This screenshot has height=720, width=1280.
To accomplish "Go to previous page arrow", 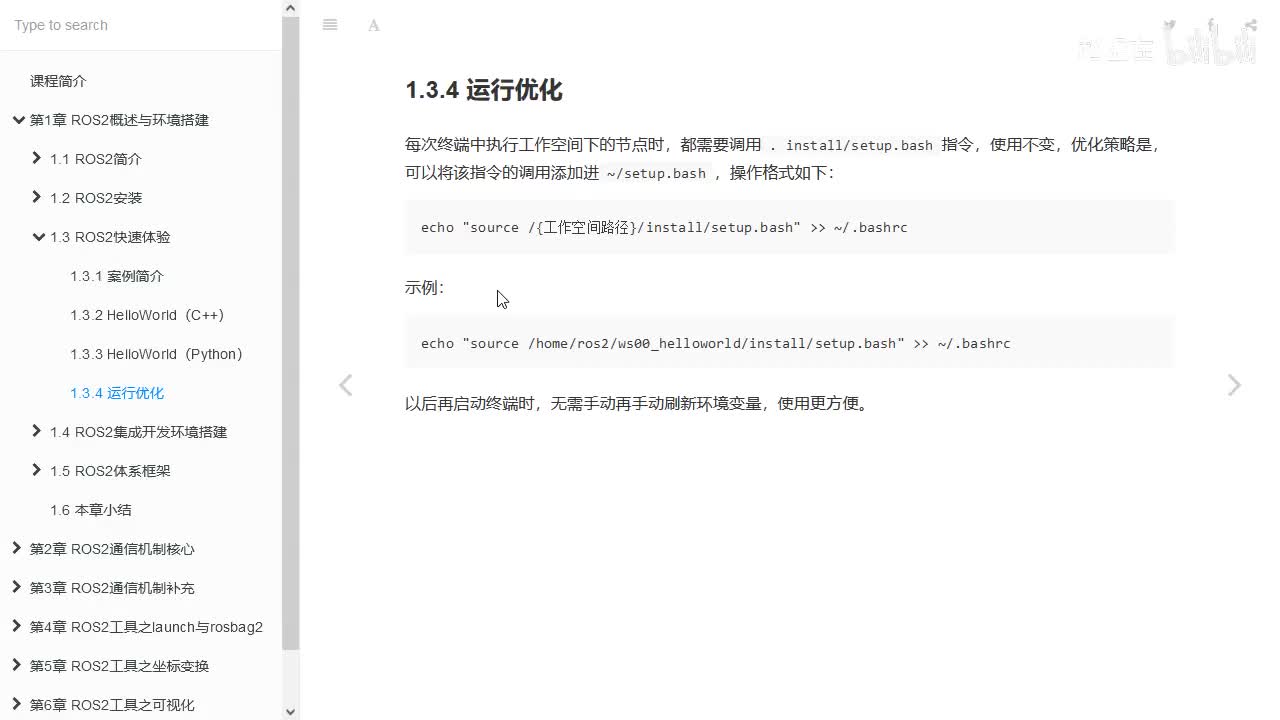I will pos(345,385).
